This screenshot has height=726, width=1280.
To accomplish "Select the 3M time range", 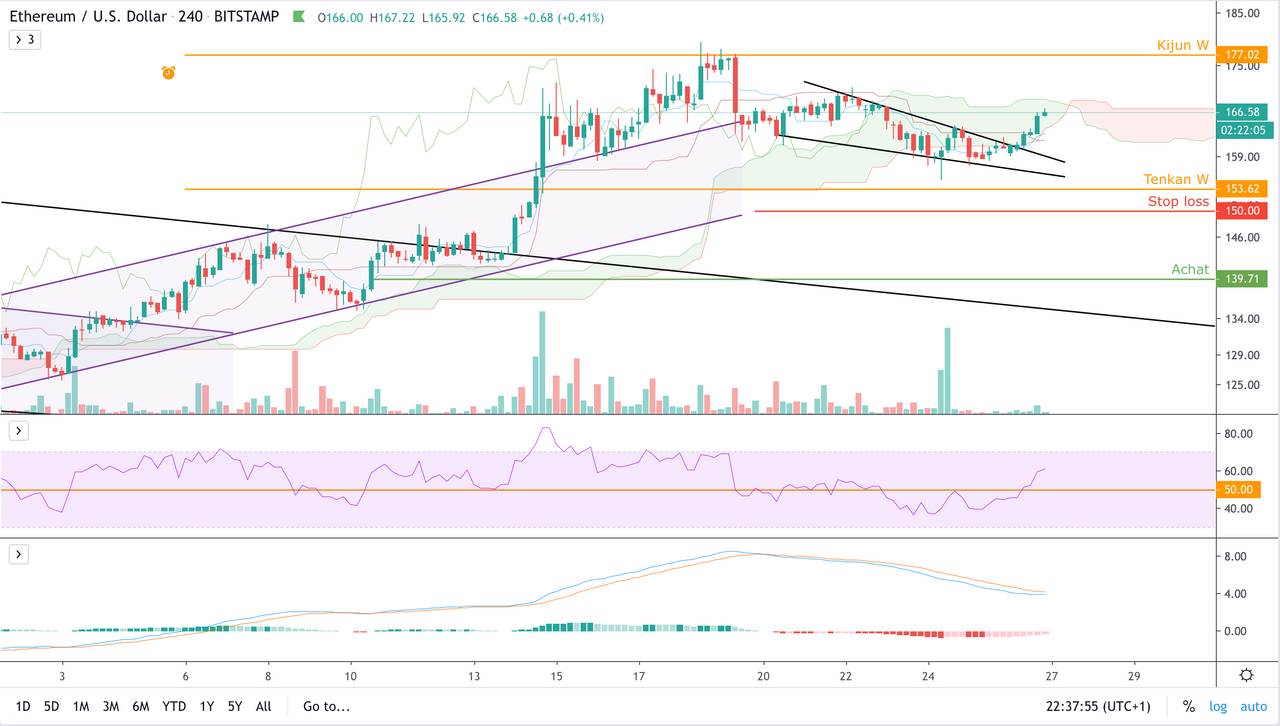I will (112, 706).
